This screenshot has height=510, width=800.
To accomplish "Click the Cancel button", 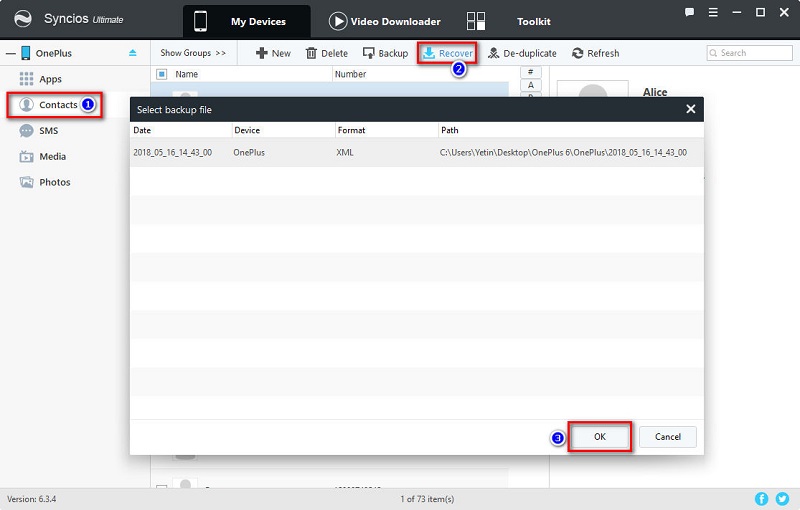I will (x=667, y=437).
